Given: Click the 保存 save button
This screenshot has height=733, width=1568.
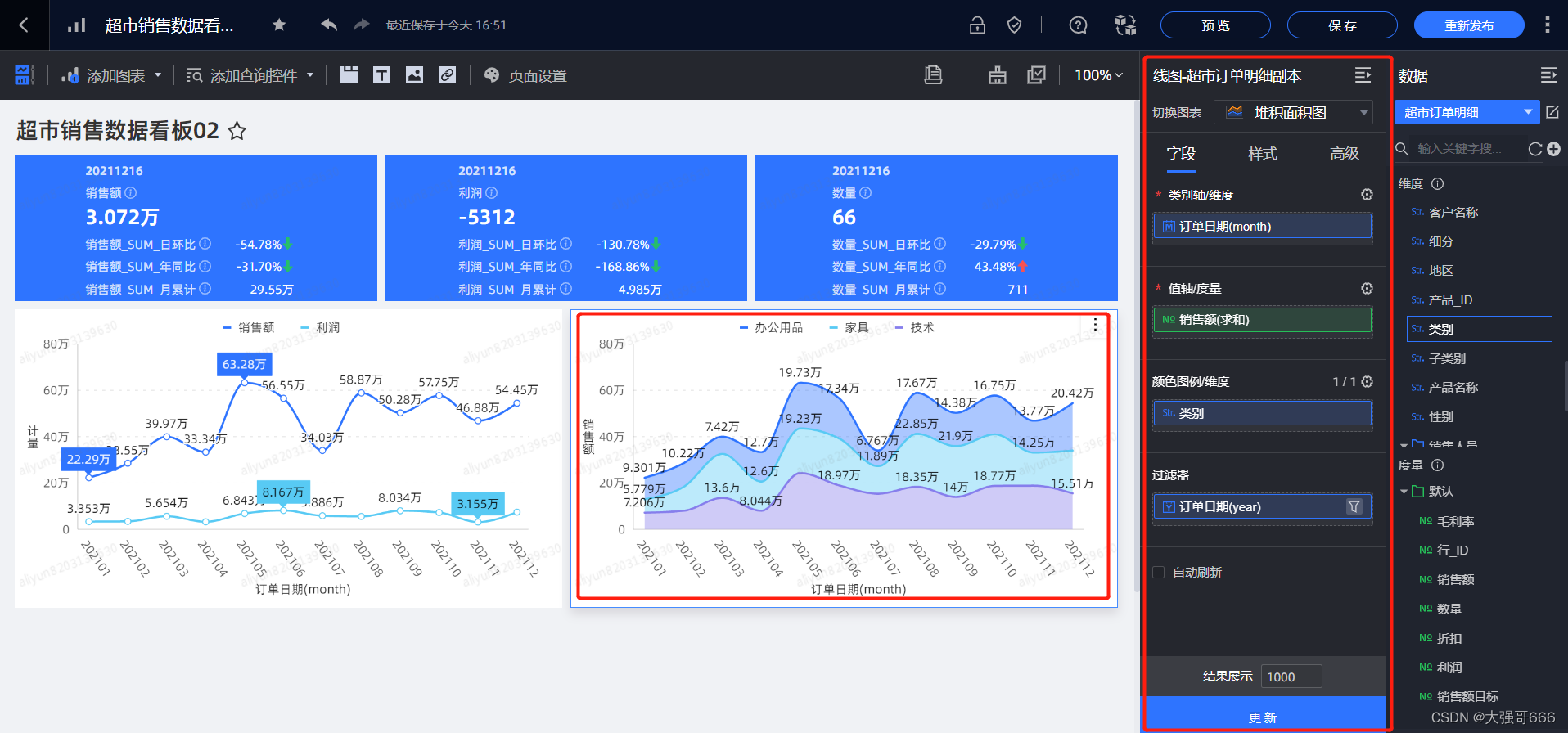Looking at the screenshot, I should pyautogui.click(x=1342, y=25).
